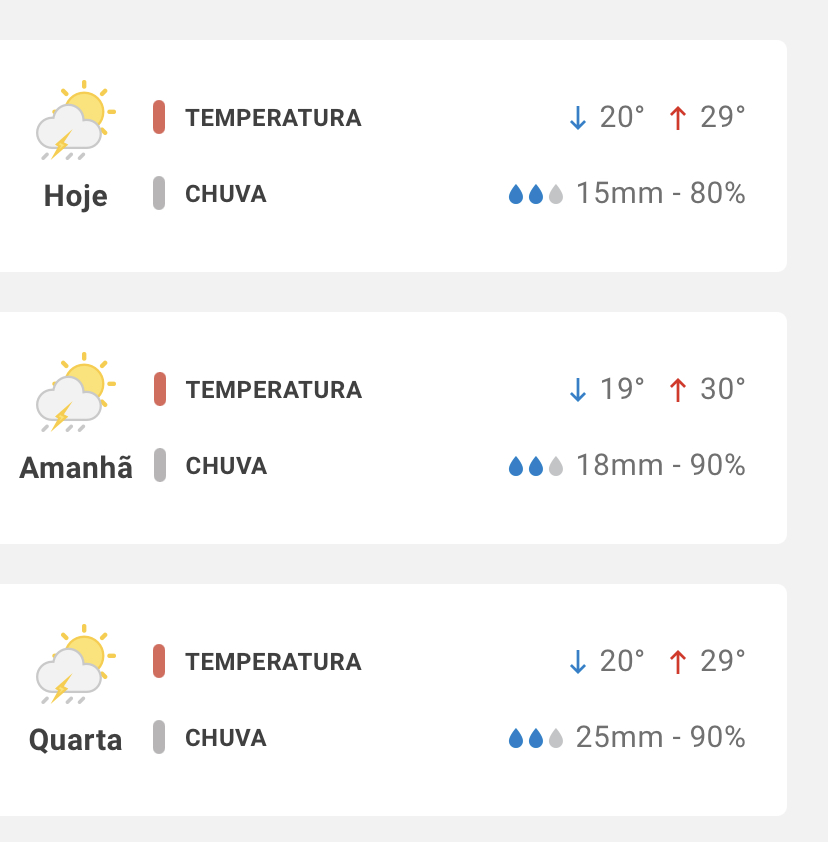Select the Hoje day label

coord(76,196)
